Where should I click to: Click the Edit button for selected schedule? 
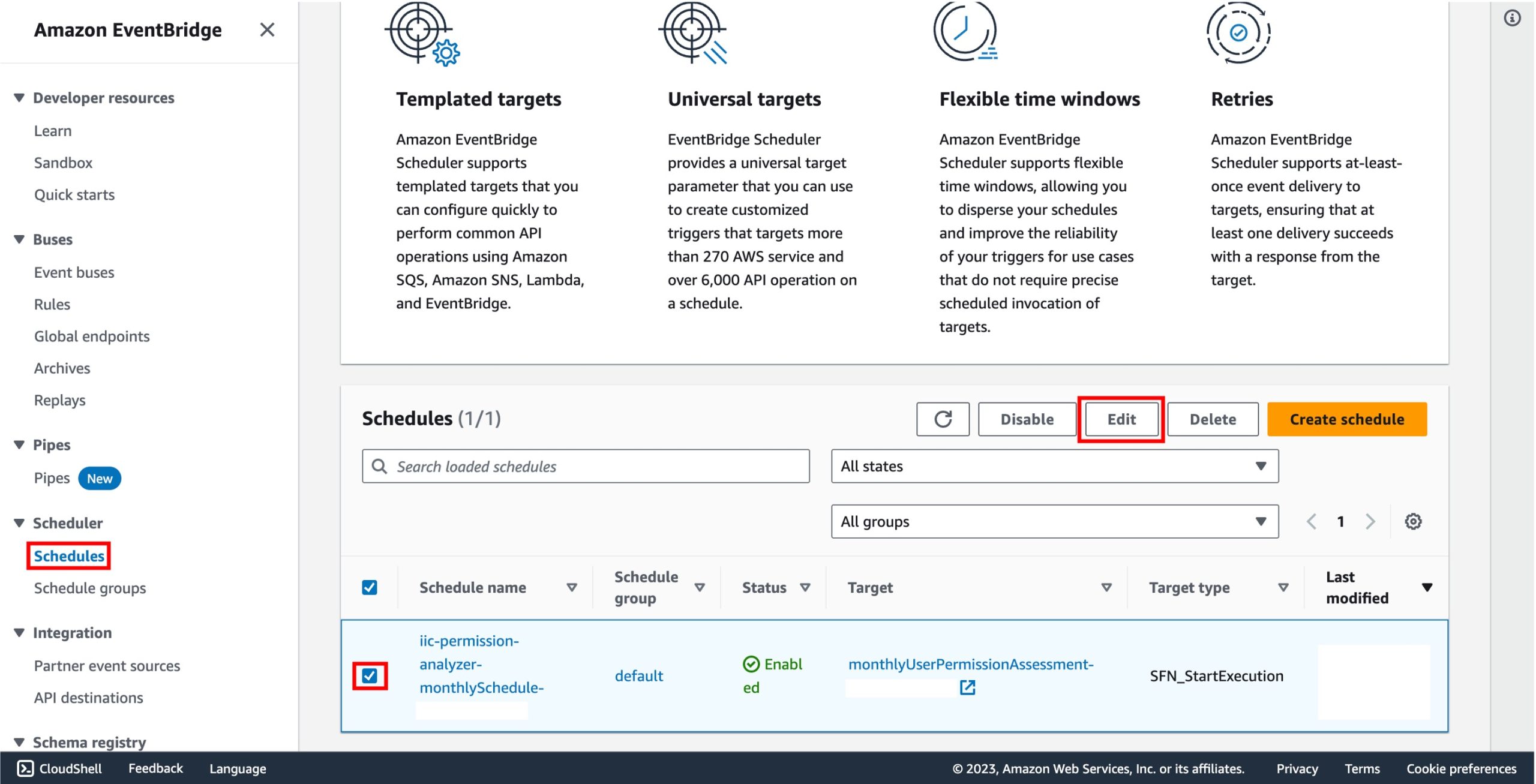[x=1121, y=418]
